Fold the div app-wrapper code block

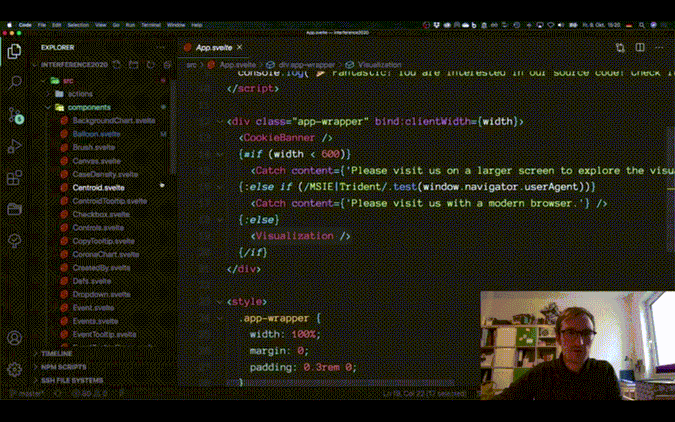[220, 122]
